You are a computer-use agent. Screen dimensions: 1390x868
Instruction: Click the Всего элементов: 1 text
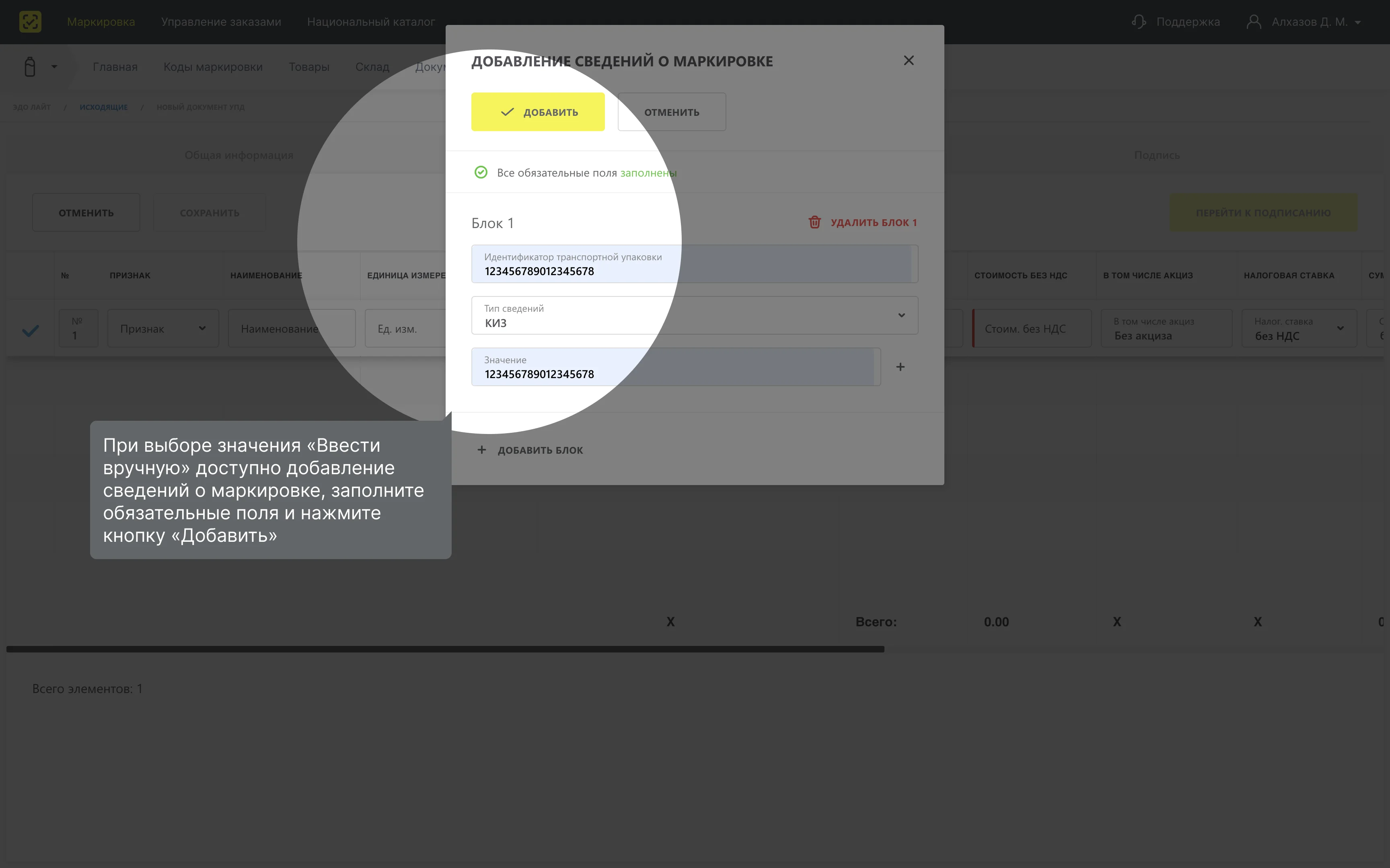click(87, 688)
